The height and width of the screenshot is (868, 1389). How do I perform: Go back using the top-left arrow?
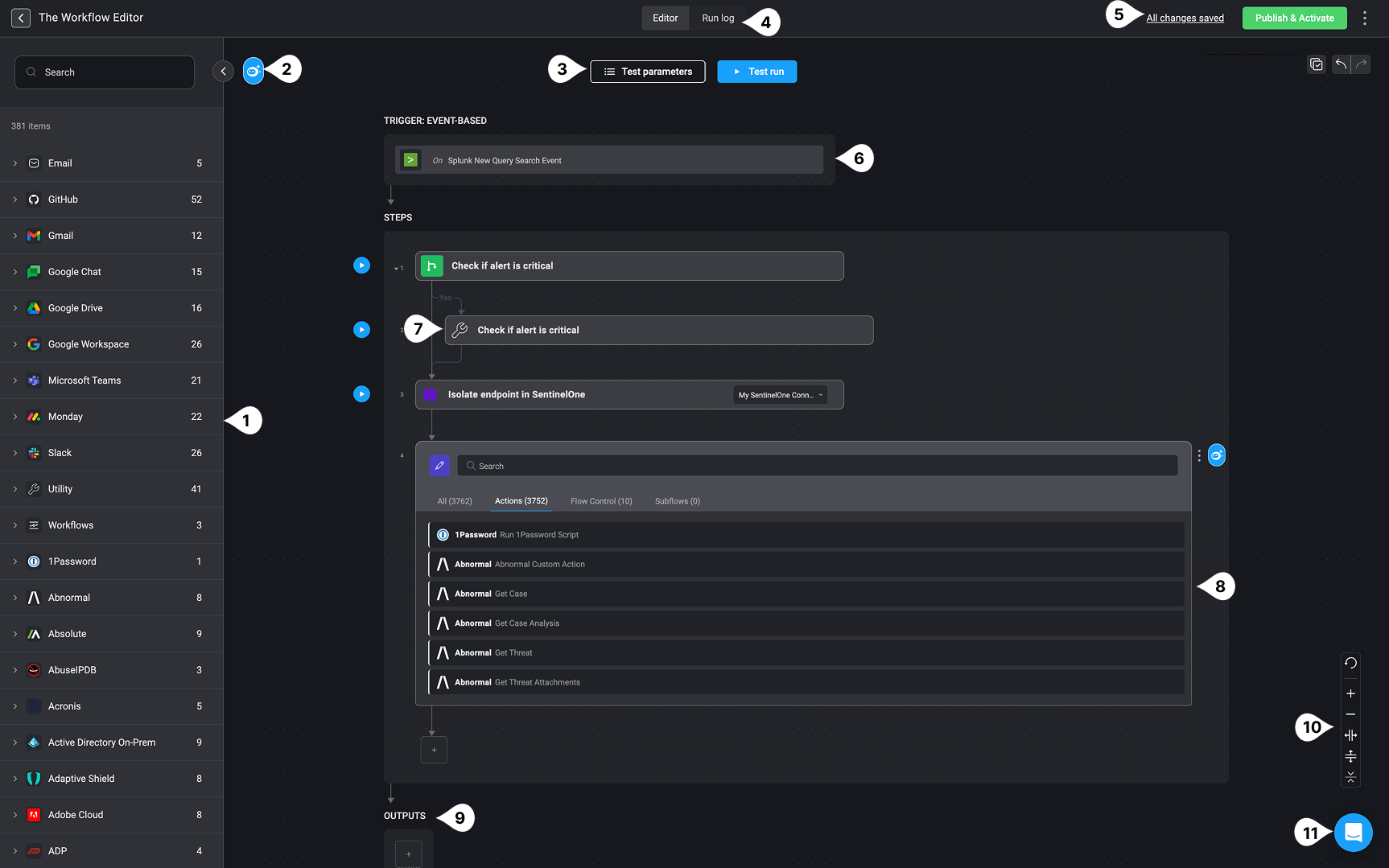pyautogui.click(x=21, y=18)
